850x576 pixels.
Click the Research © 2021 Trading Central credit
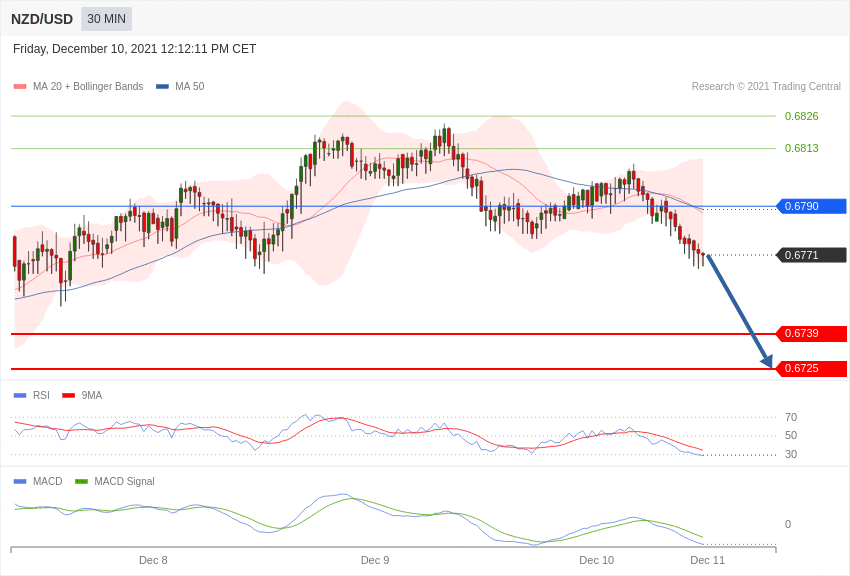766,86
